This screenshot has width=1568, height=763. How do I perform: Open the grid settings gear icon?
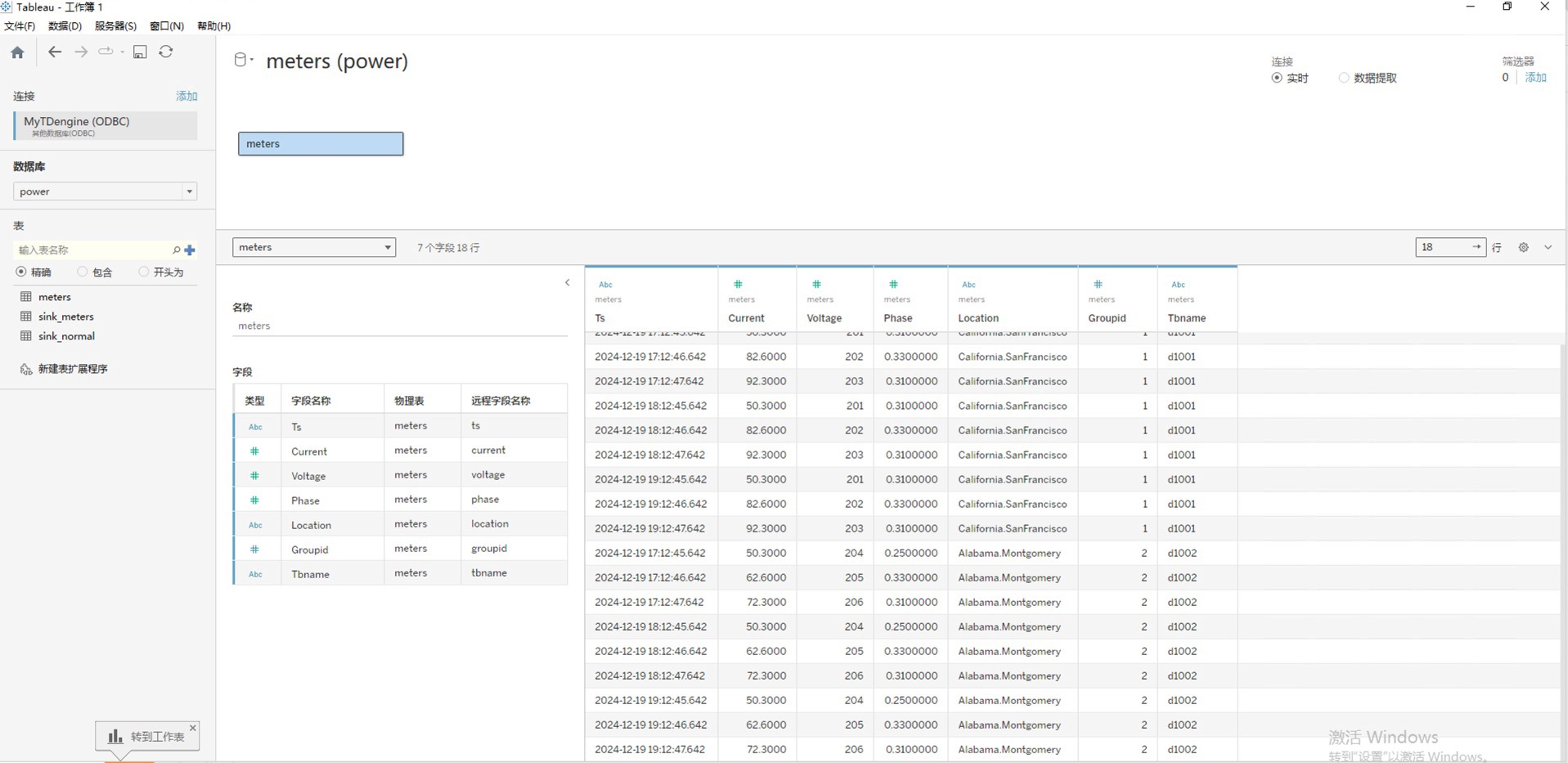[1523, 248]
